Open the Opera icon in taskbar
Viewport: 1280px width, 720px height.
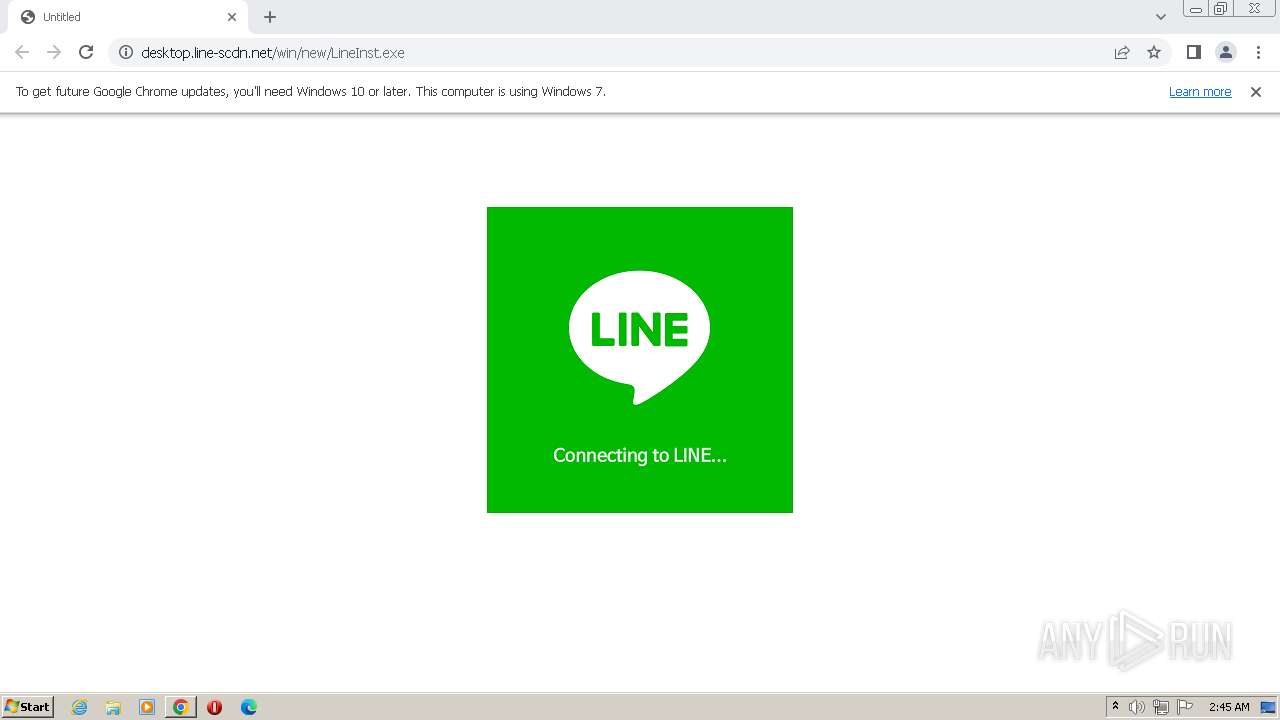pyautogui.click(x=214, y=707)
